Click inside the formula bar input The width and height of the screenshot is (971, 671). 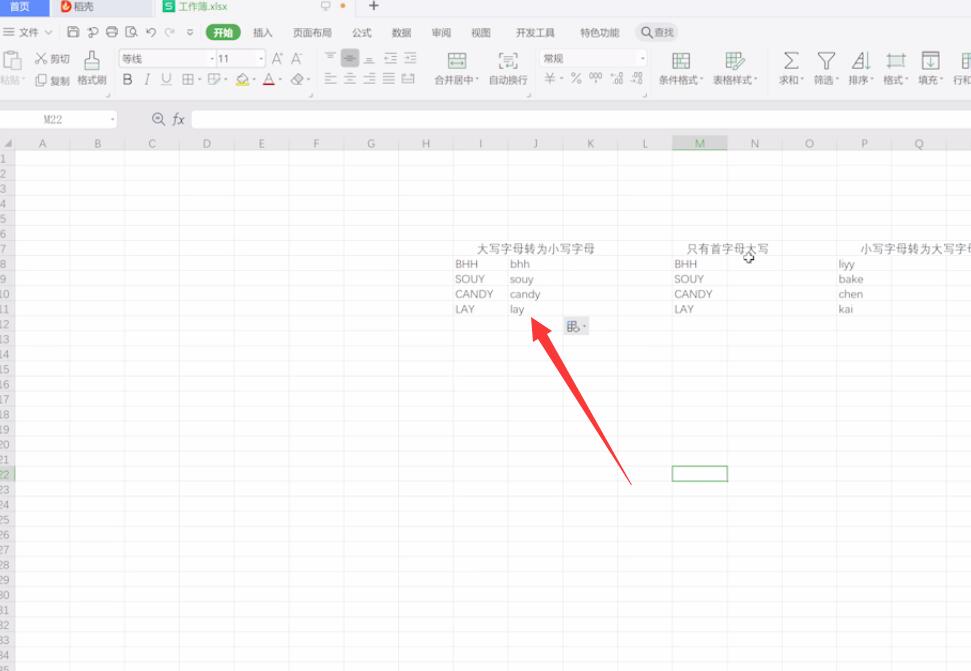click(x=581, y=119)
